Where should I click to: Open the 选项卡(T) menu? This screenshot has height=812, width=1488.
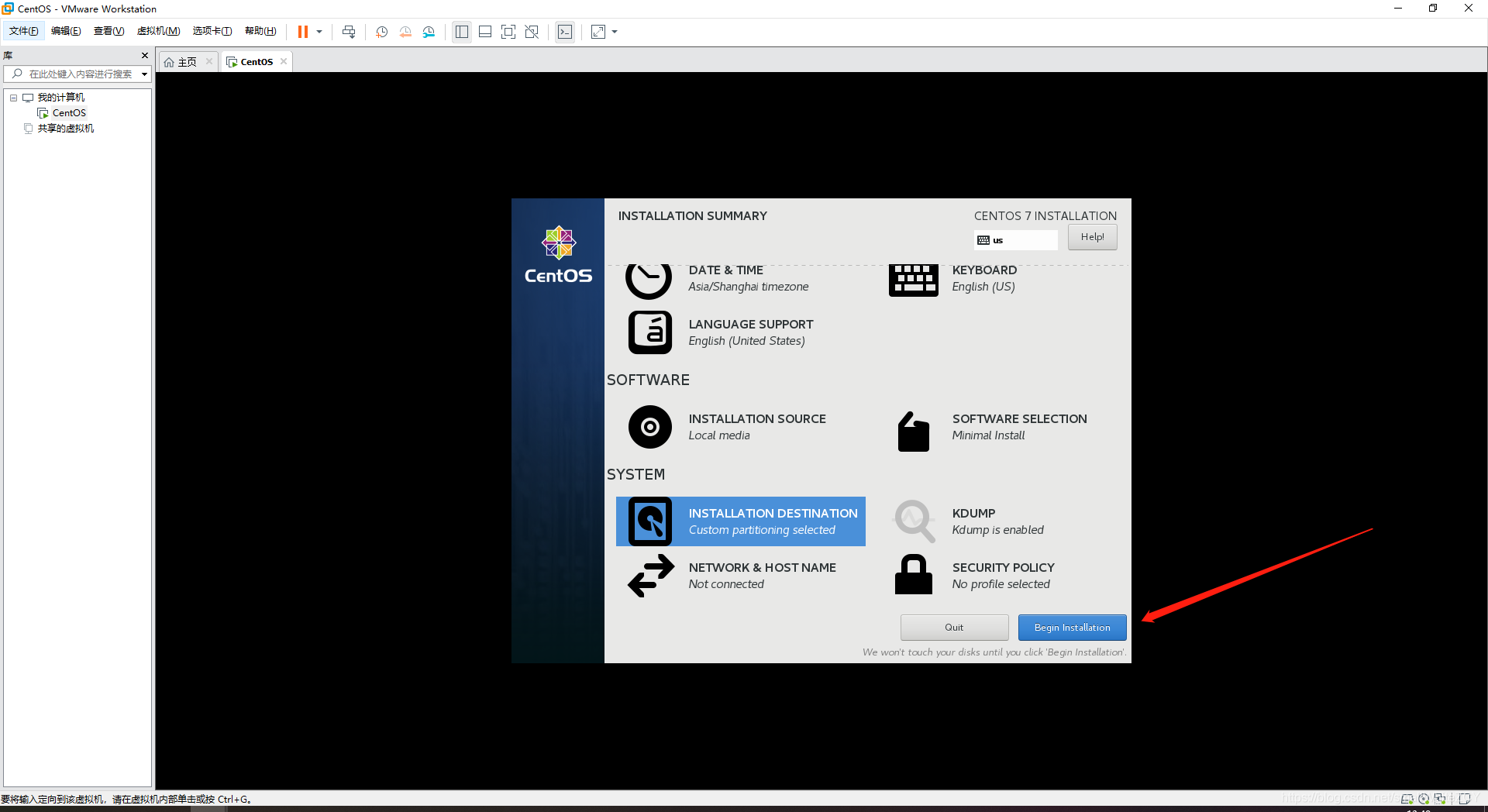[x=212, y=31]
